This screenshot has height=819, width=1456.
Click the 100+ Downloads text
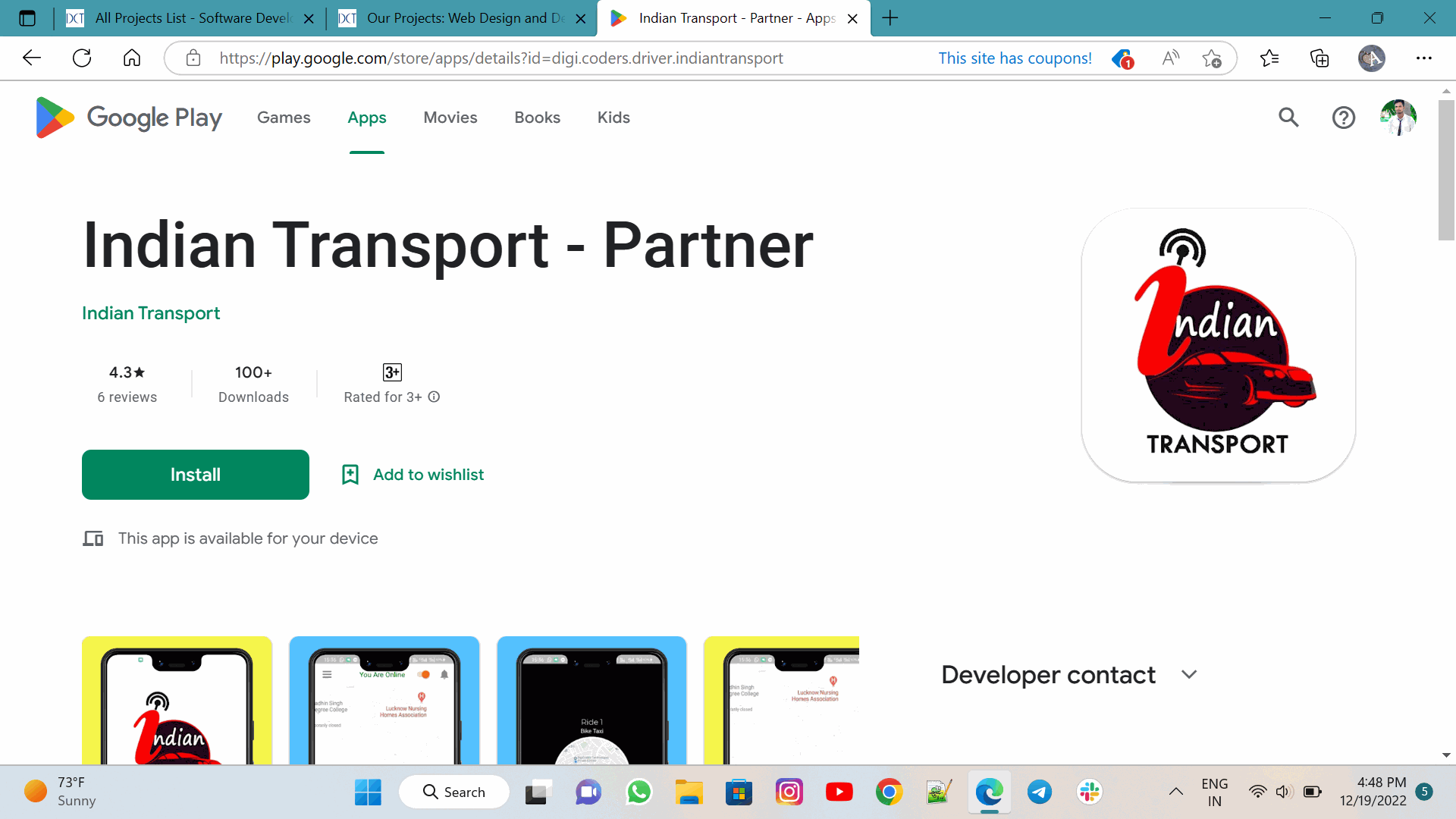coord(253,384)
